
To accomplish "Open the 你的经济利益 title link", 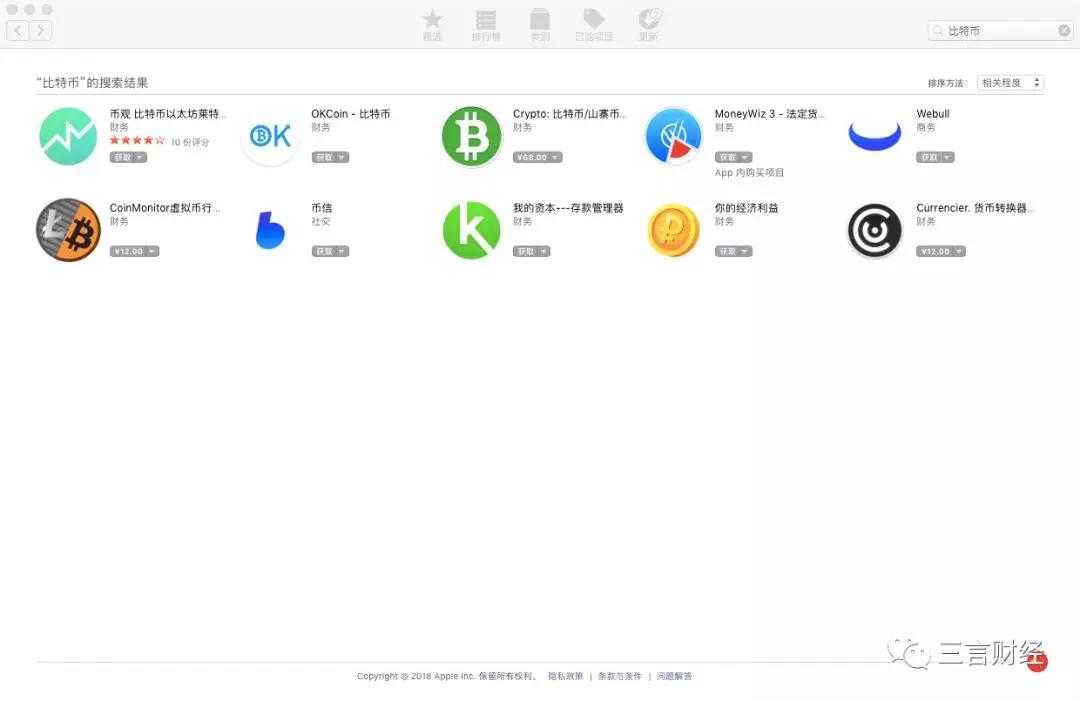I will (747, 207).
